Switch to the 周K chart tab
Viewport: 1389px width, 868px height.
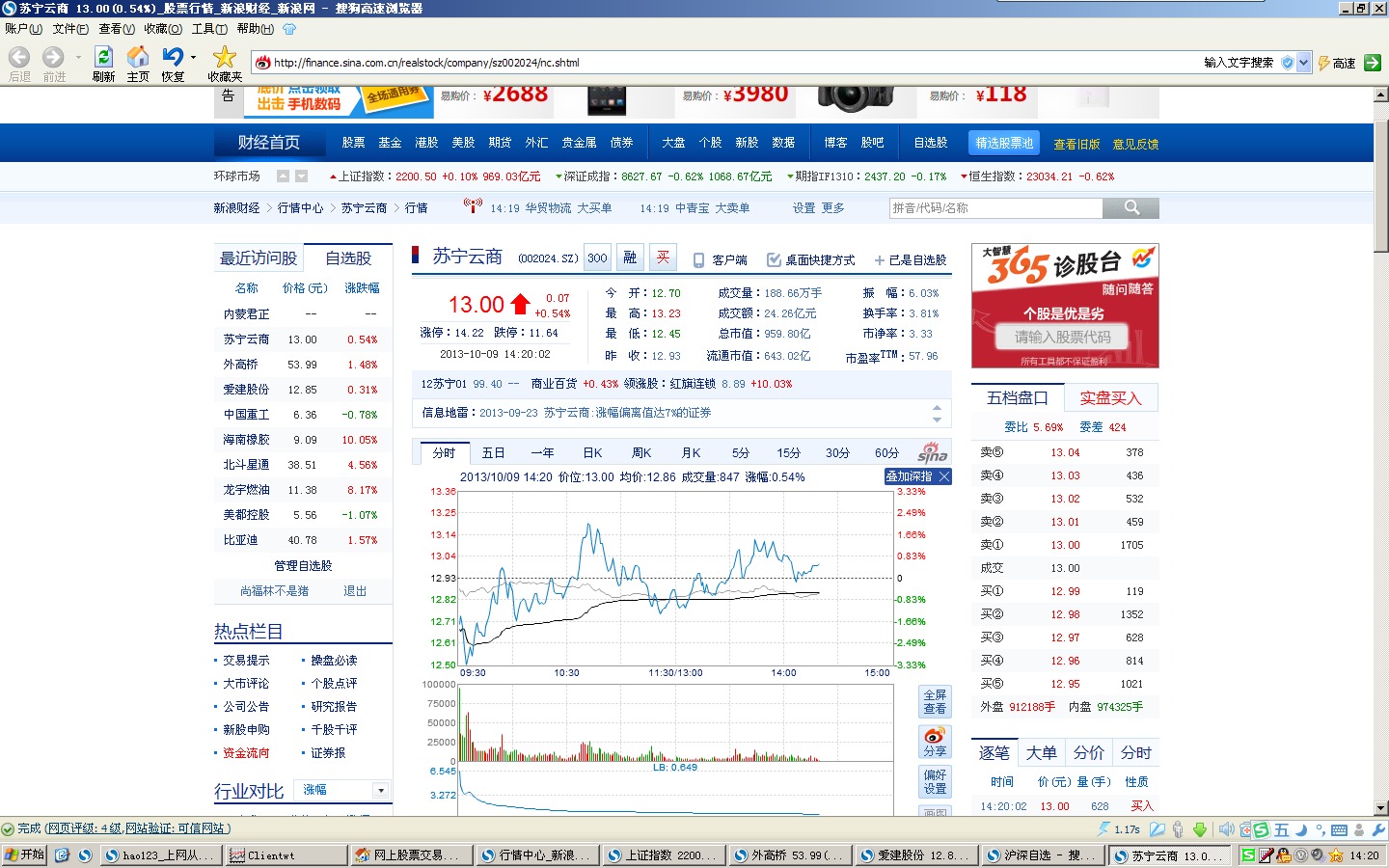pos(641,452)
